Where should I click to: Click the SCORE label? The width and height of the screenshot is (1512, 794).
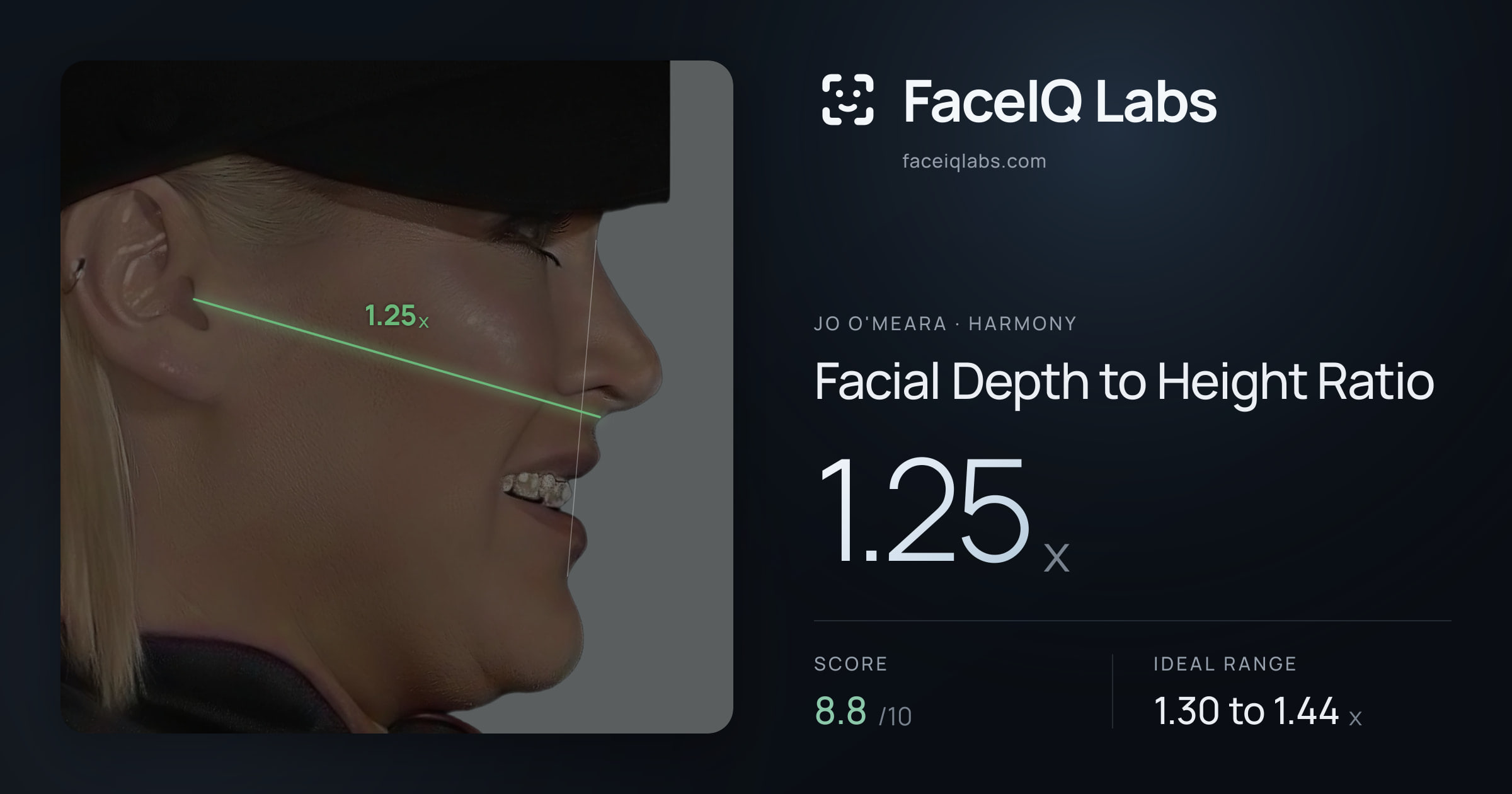pyautogui.click(x=850, y=664)
